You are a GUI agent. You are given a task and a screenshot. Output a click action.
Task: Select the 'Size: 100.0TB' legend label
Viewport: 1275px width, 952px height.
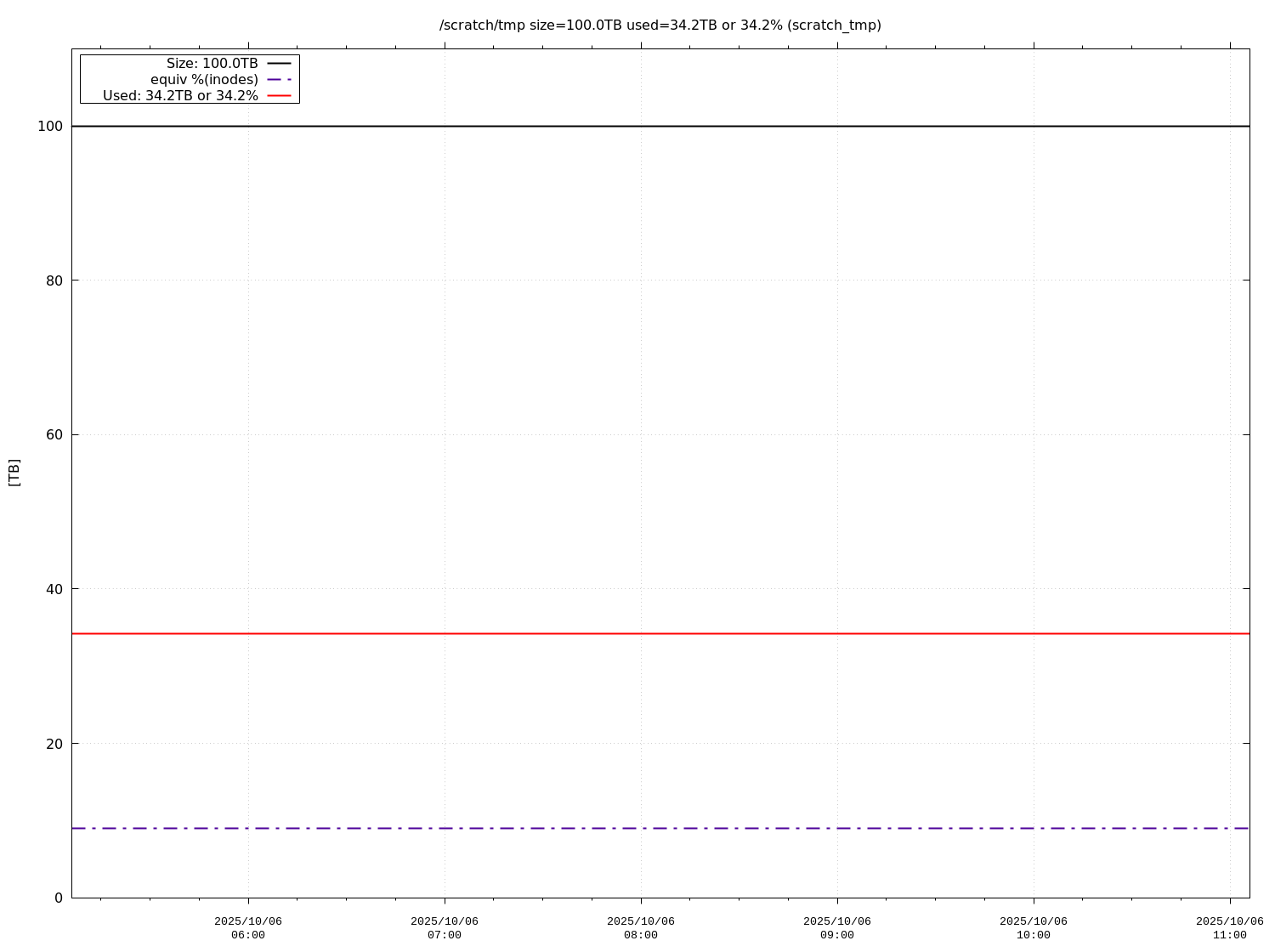pyautogui.click(x=212, y=64)
